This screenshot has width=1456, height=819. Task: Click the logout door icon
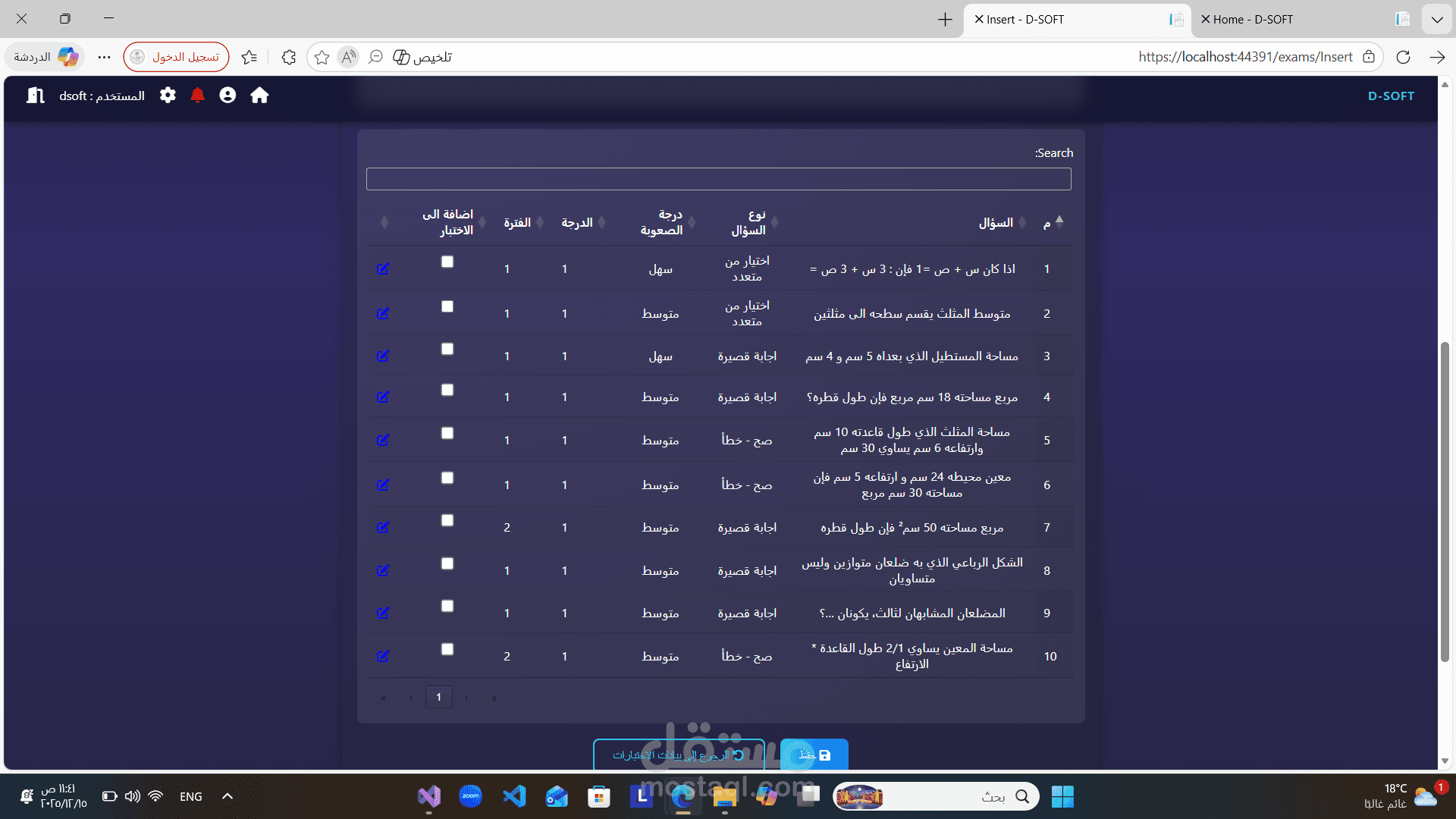point(35,96)
